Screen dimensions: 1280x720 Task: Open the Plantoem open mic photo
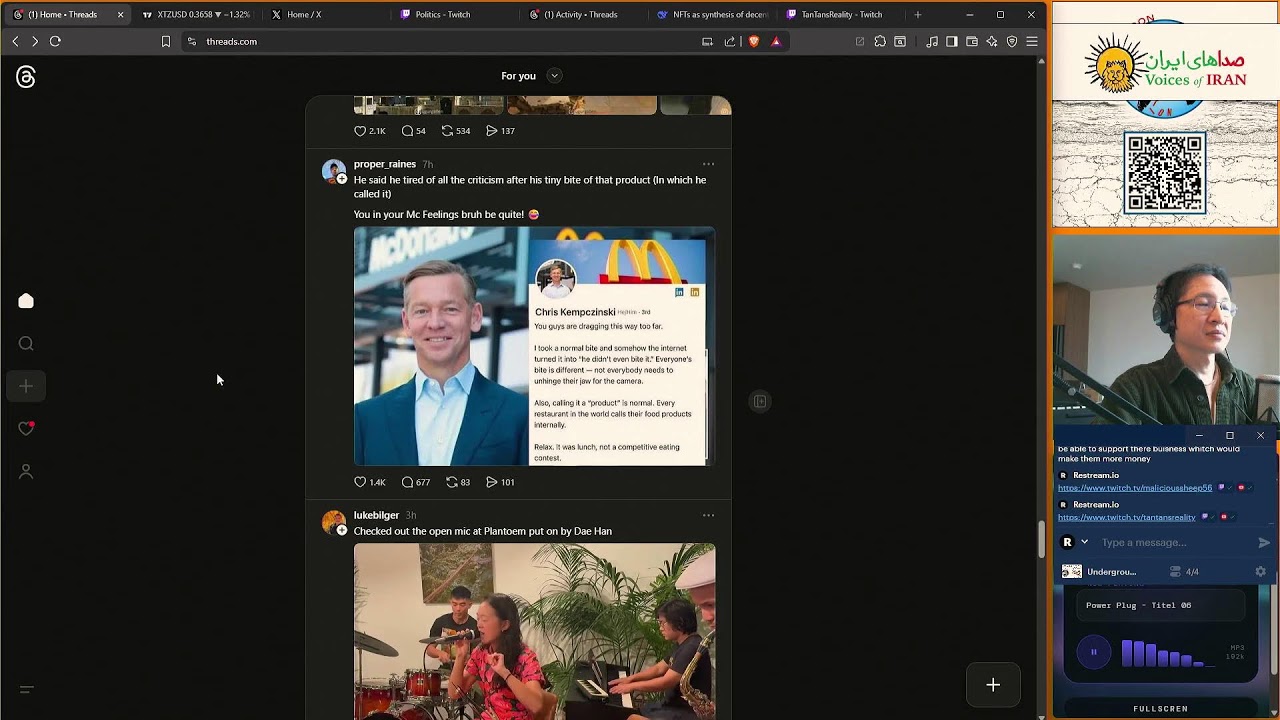(x=534, y=631)
